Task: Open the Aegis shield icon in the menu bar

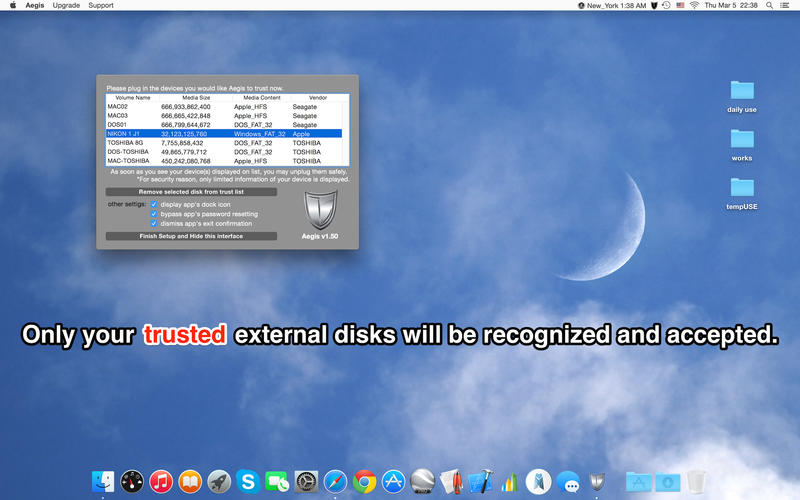Action: coord(652,5)
